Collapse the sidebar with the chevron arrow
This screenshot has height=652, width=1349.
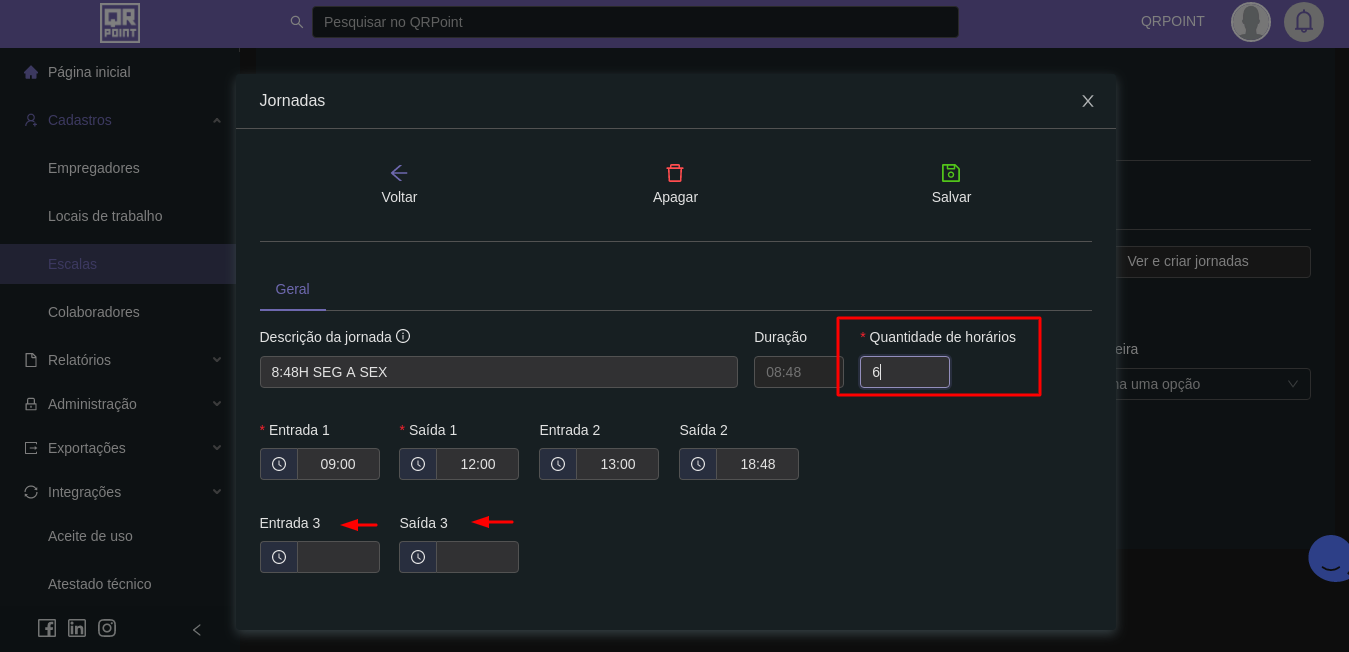click(x=197, y=630)
